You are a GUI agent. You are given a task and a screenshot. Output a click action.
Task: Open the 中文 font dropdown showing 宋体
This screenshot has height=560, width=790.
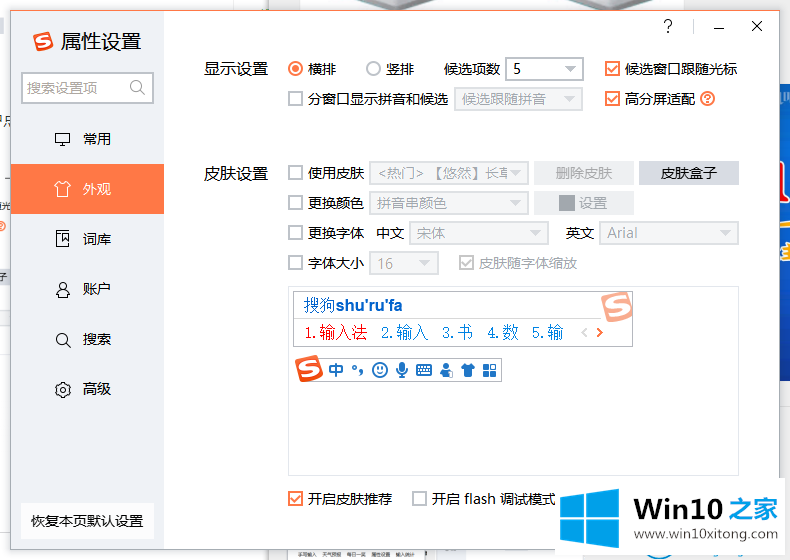(x=479, y=233)
